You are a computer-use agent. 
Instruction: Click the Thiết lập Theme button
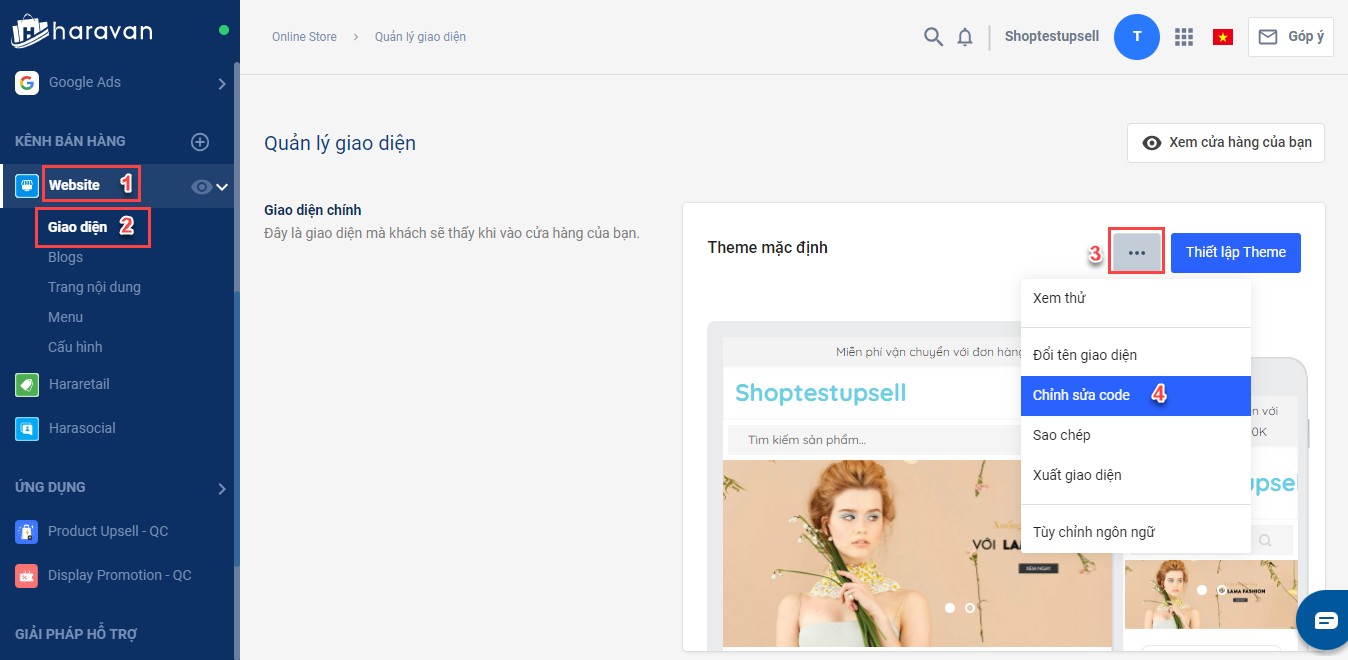(1236, 252)
